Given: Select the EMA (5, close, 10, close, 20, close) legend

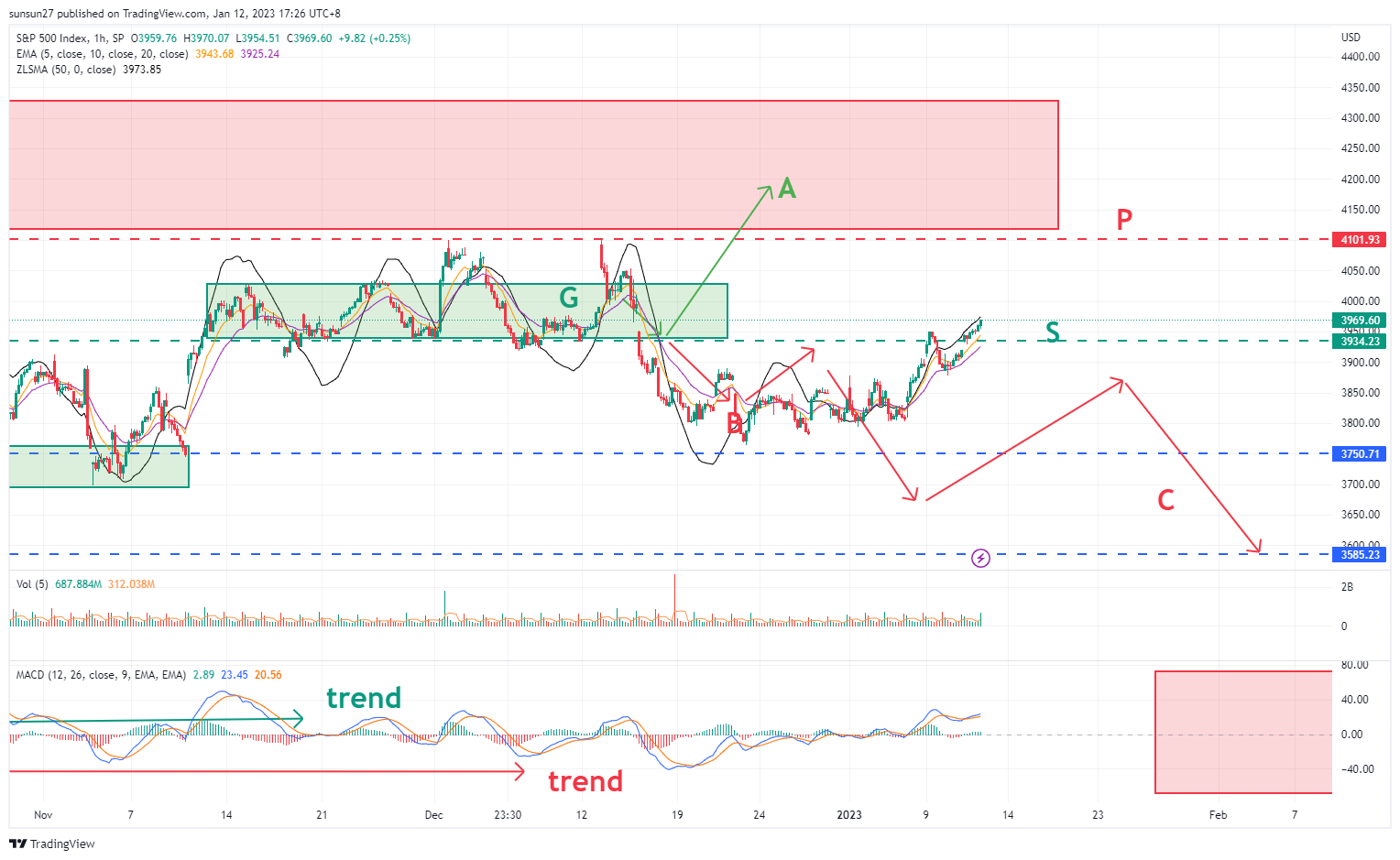Looking at the screenshot, I should pos(102,54).
